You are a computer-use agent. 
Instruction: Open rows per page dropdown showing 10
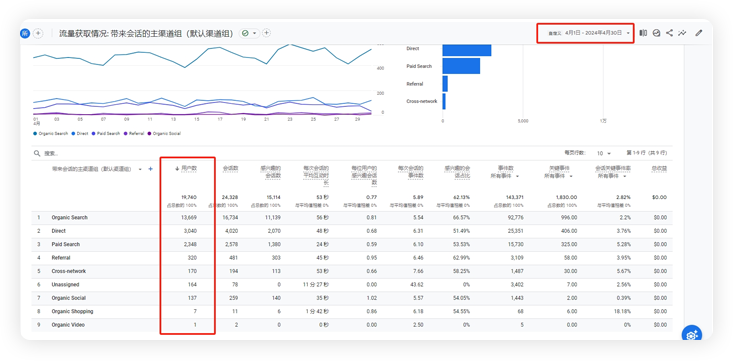604,153
